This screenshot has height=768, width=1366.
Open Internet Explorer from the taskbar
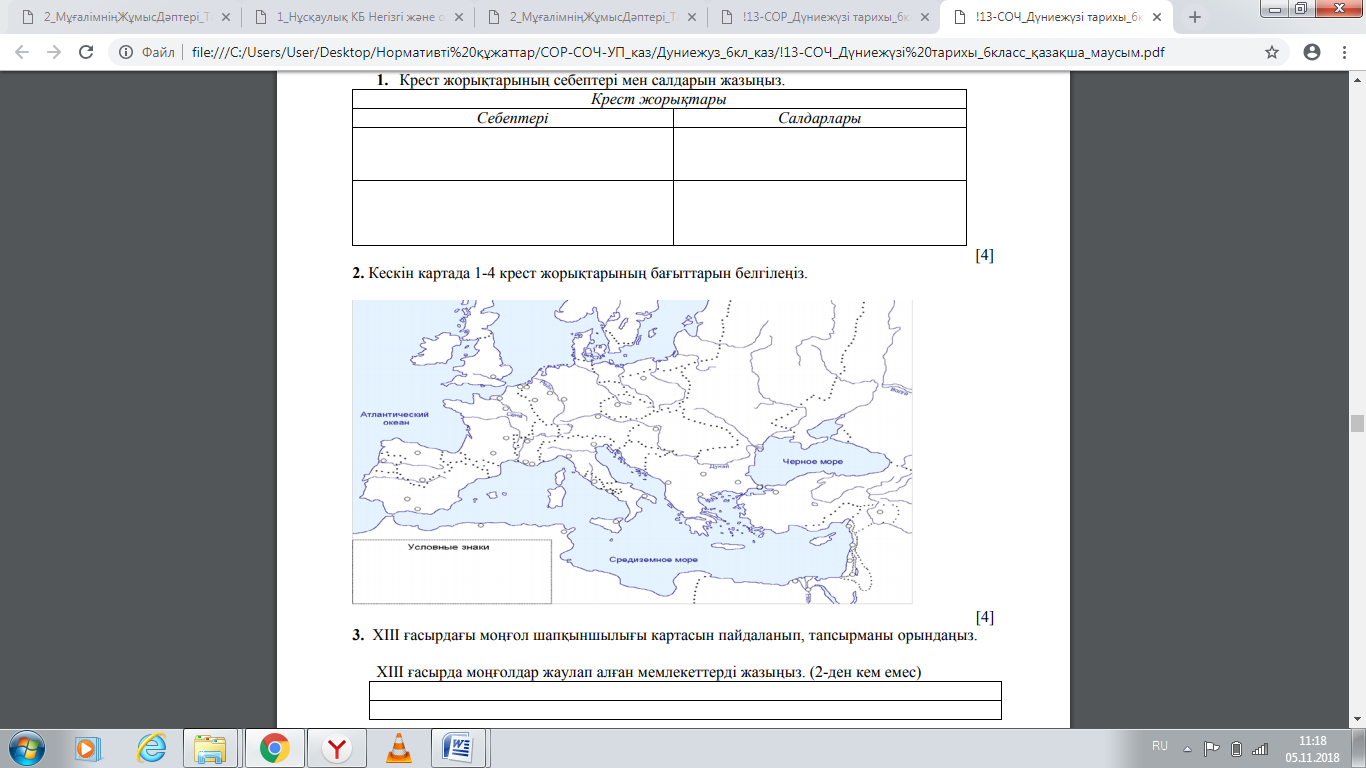(x=151, y=747)
